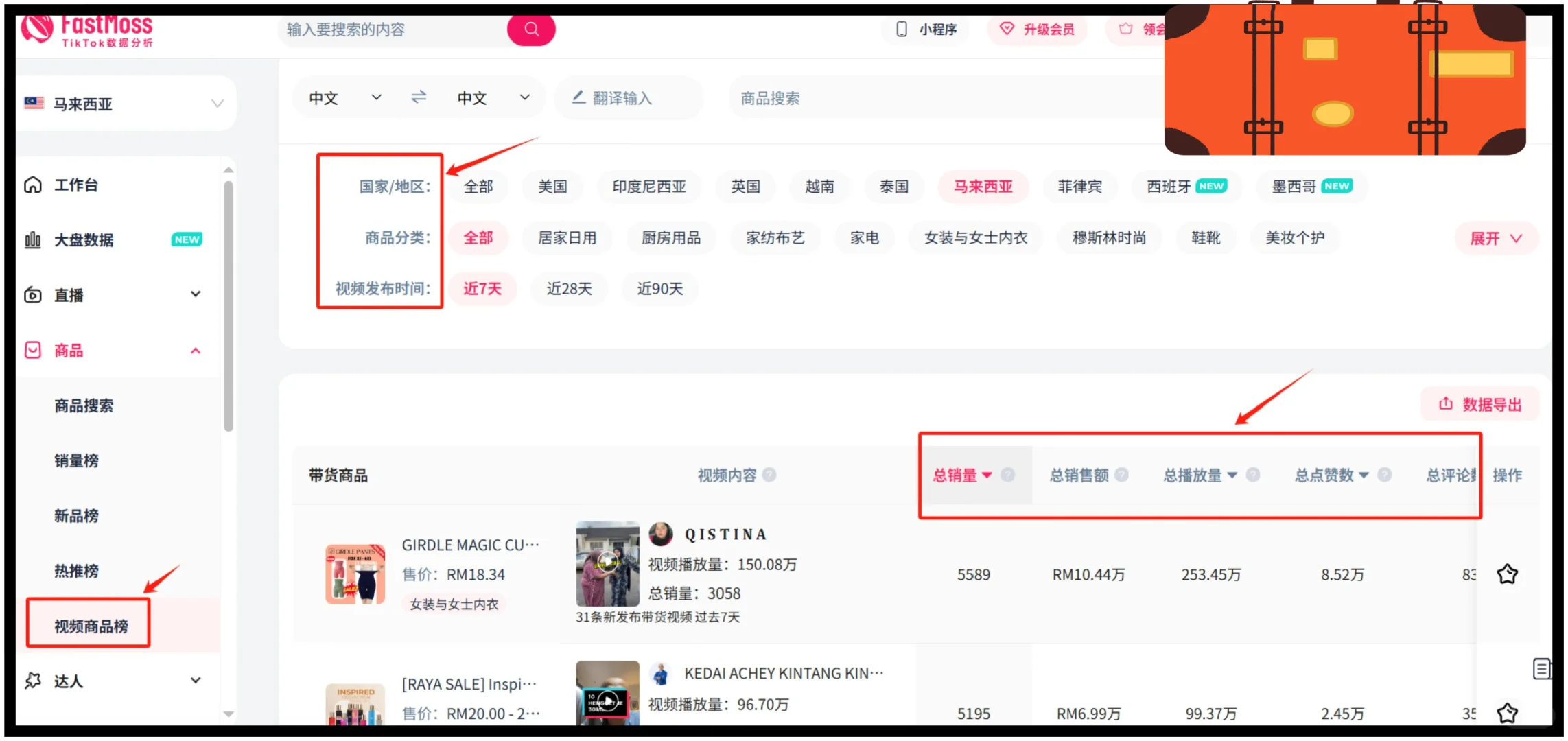Click the 达人 star-person icon
Image resolution: width=1568 pixels, height=741 pixels.
33,681
